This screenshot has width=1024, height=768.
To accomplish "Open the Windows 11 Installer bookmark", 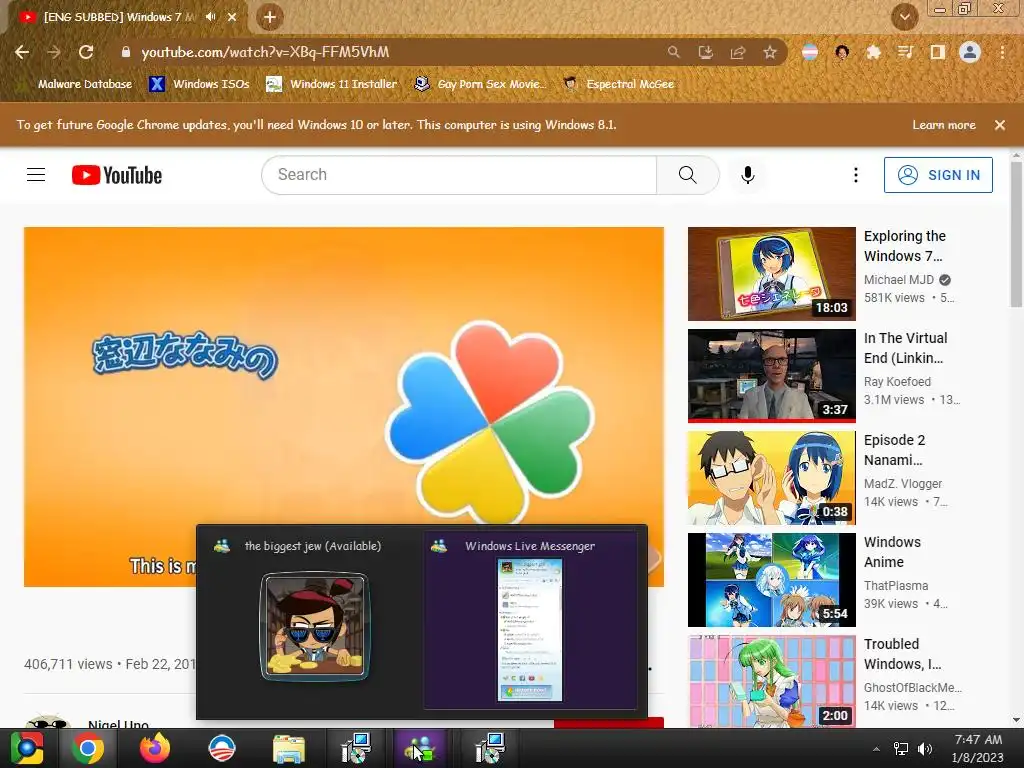I will tap(332, 84).
